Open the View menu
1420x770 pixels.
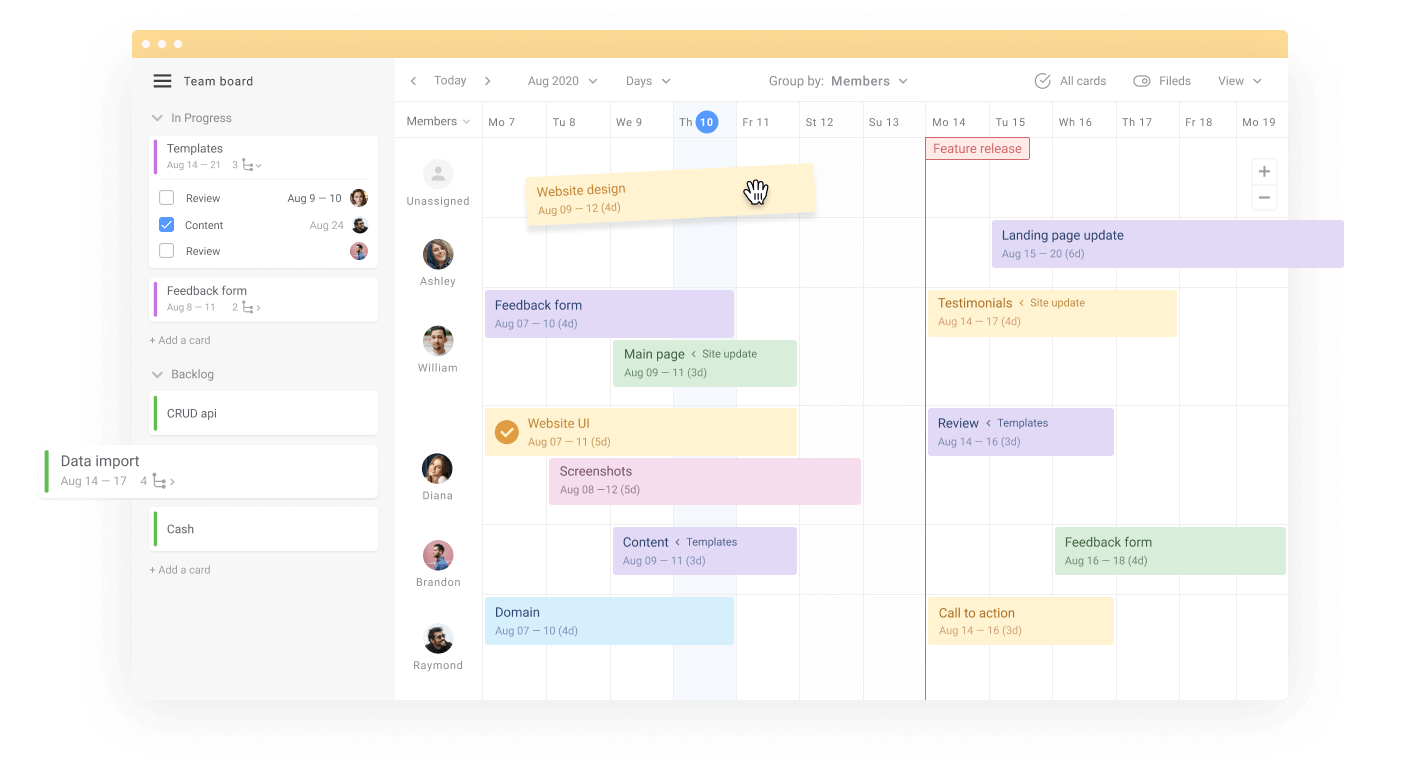1238,80
